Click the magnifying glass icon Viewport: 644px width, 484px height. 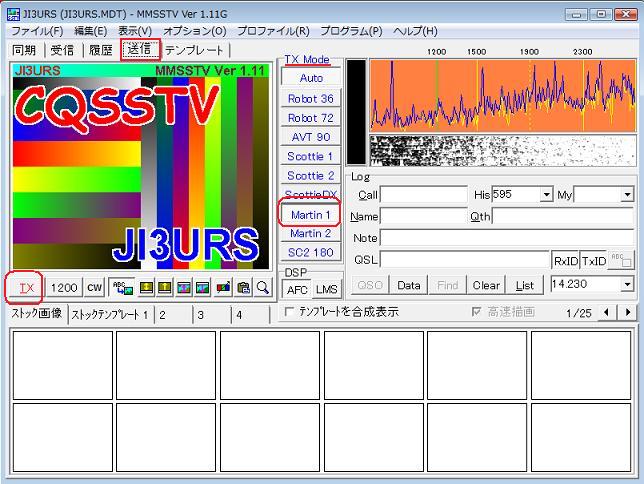point(262,288)
